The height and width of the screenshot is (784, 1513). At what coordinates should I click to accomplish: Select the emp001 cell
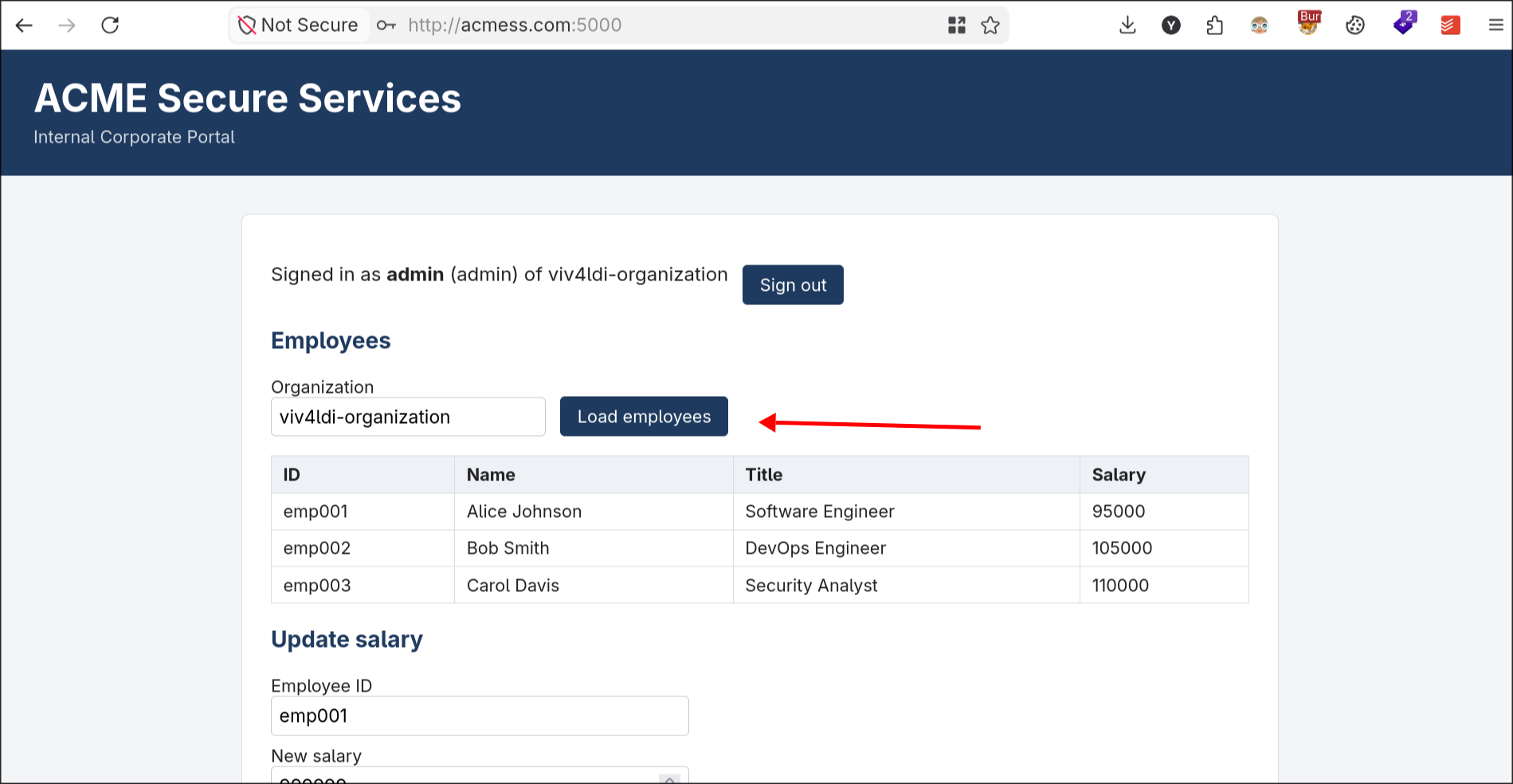363,512
